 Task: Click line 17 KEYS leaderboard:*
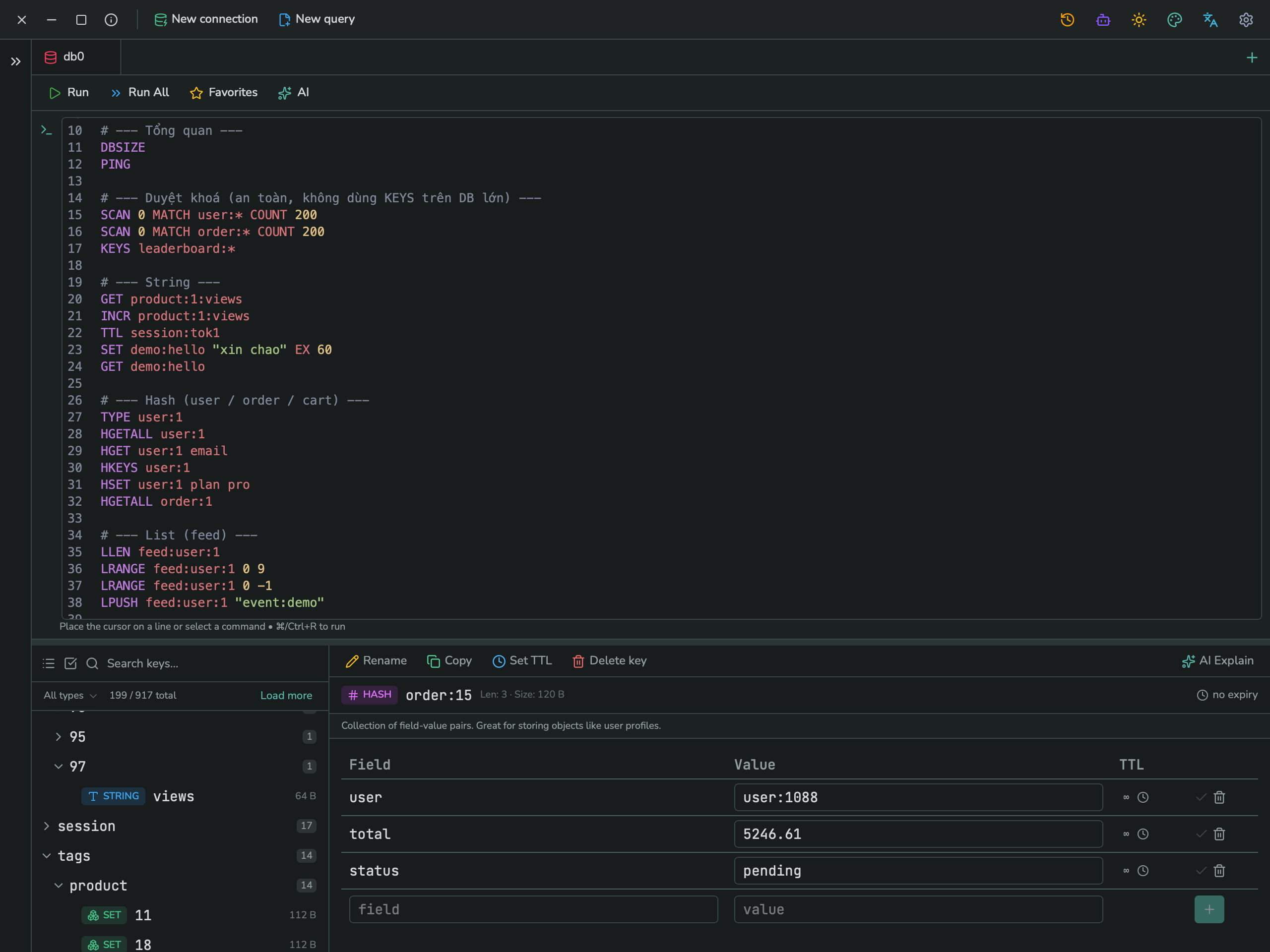168,248
